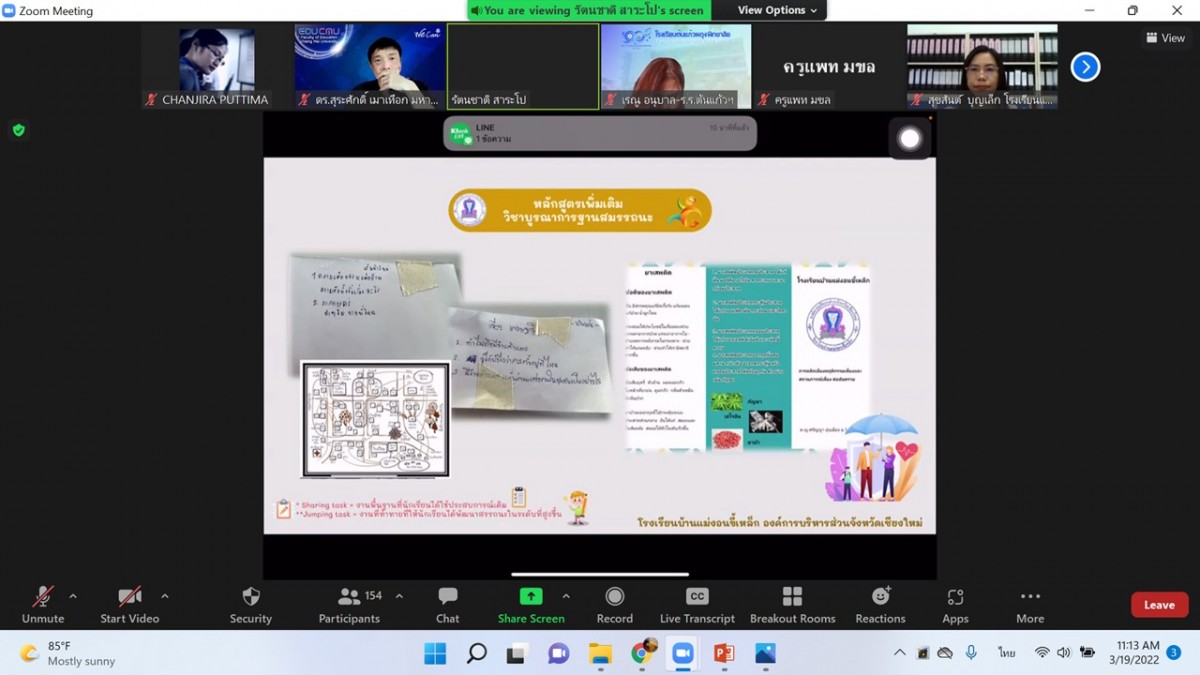The height and width of the screenshot is (675, 1200).
Task: Open the Chat panel
Action: [447, 604]
